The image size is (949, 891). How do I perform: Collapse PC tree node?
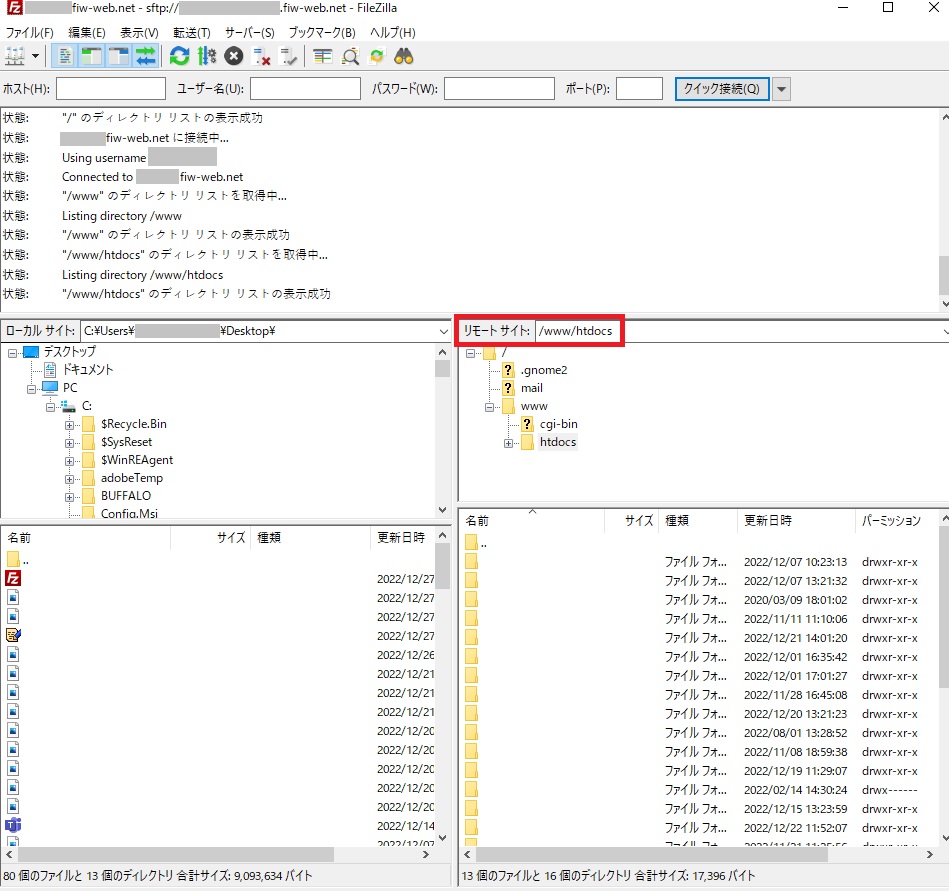tap(31, 389)
